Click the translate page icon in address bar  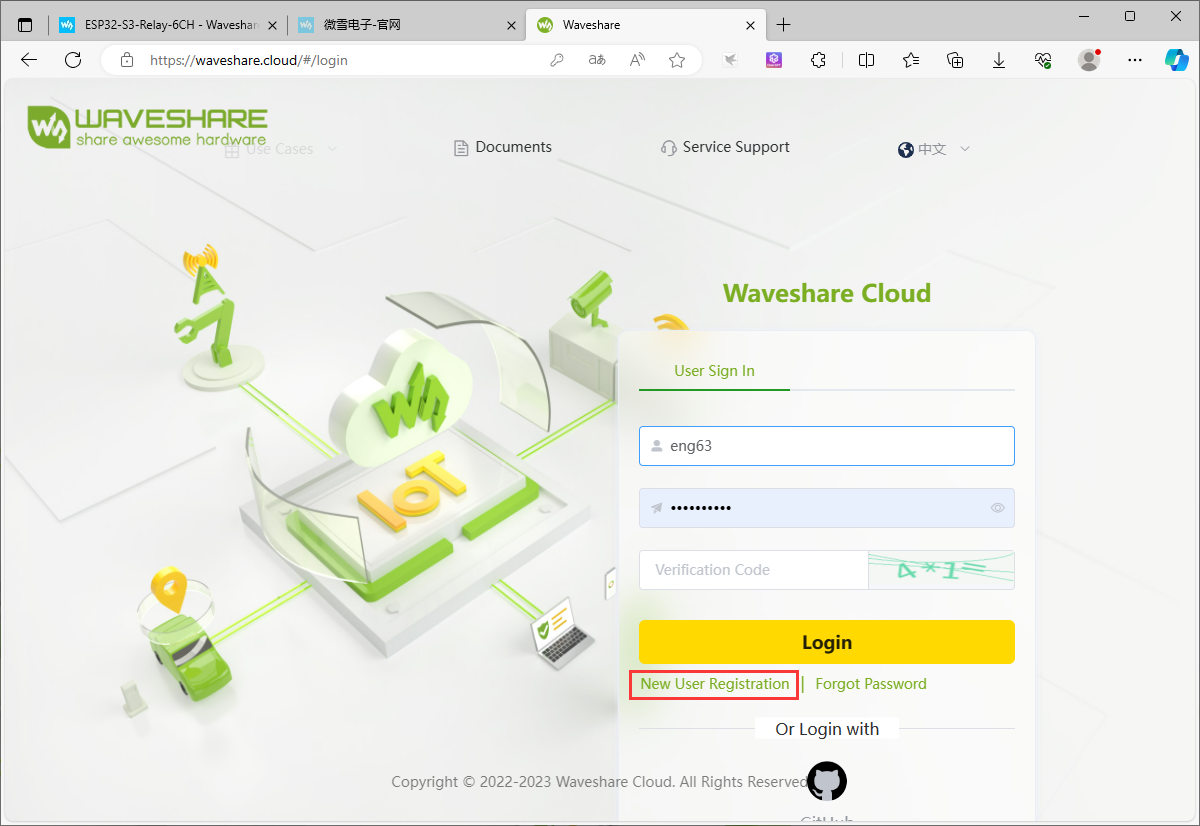[597, 60]
